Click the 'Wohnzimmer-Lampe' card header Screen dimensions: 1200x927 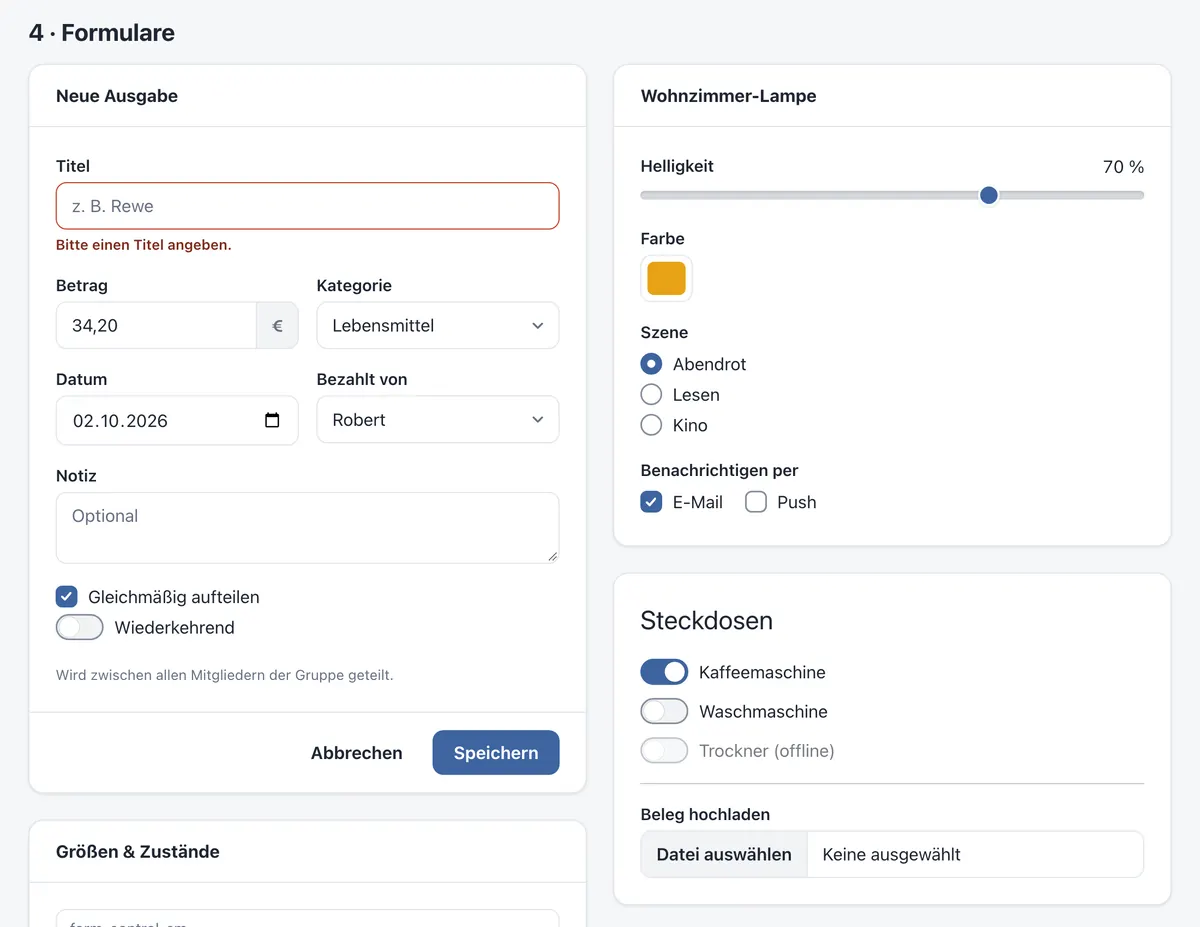click(892, 96)
